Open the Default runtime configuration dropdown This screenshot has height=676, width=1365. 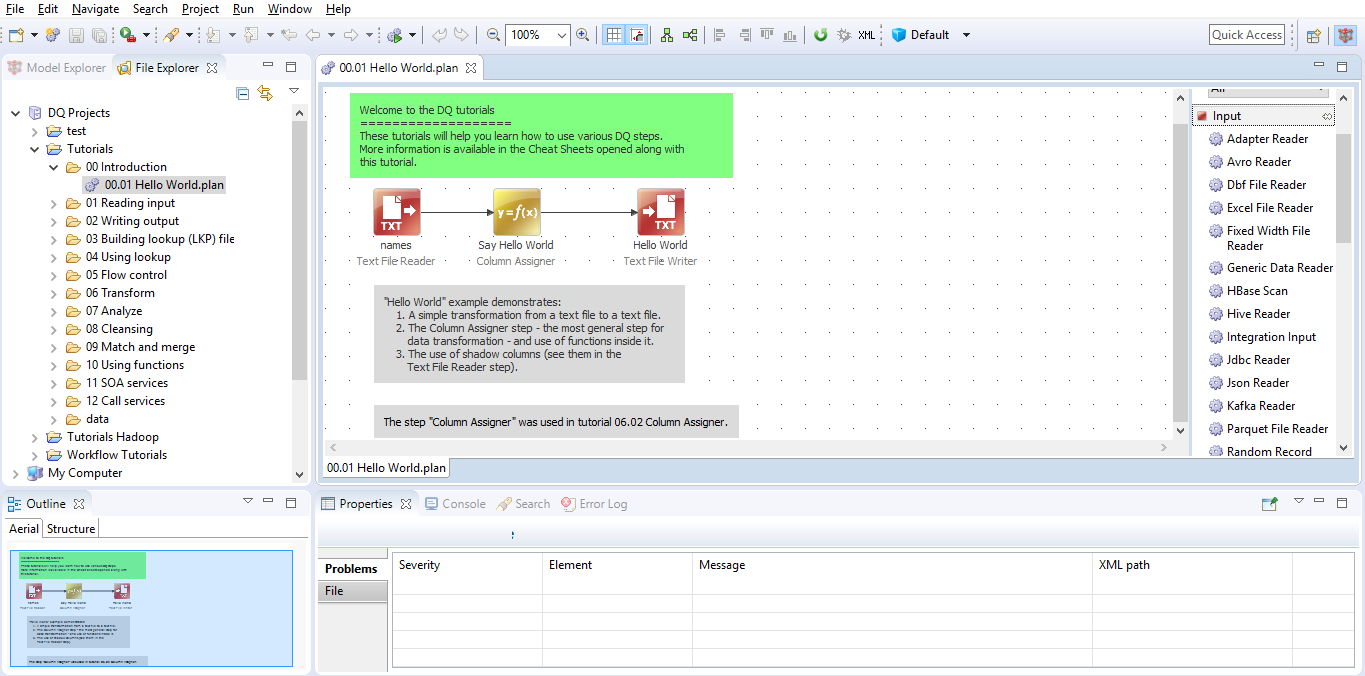point(966,35)
